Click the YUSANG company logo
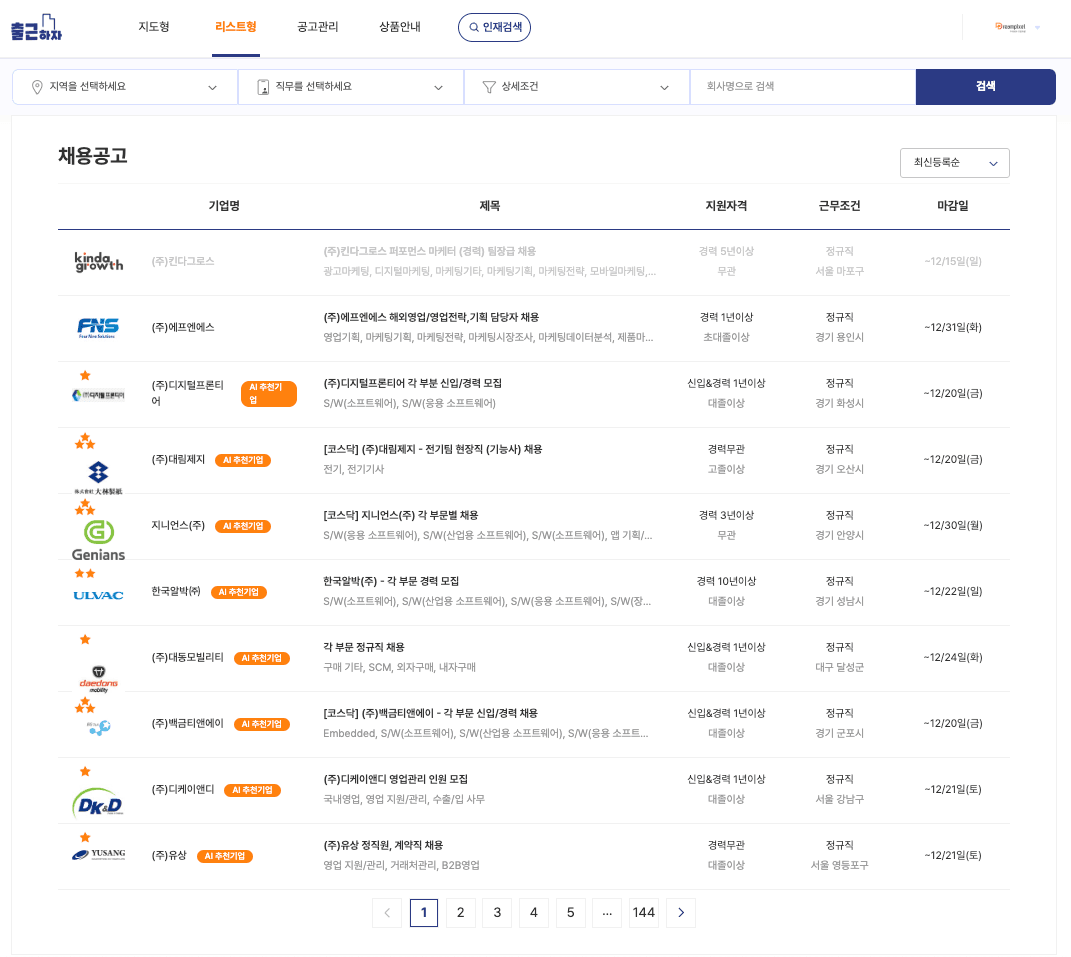 [x=98, y=854]
